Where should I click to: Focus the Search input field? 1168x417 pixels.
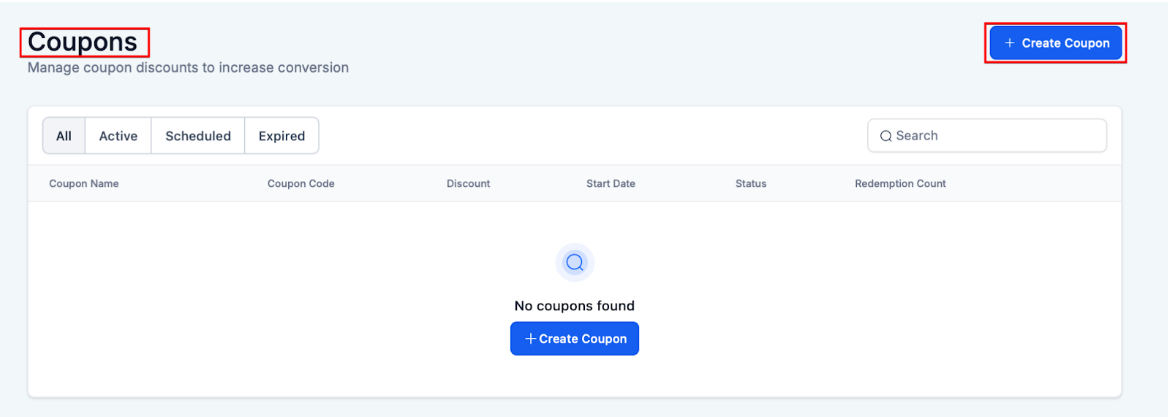(995, 136)
